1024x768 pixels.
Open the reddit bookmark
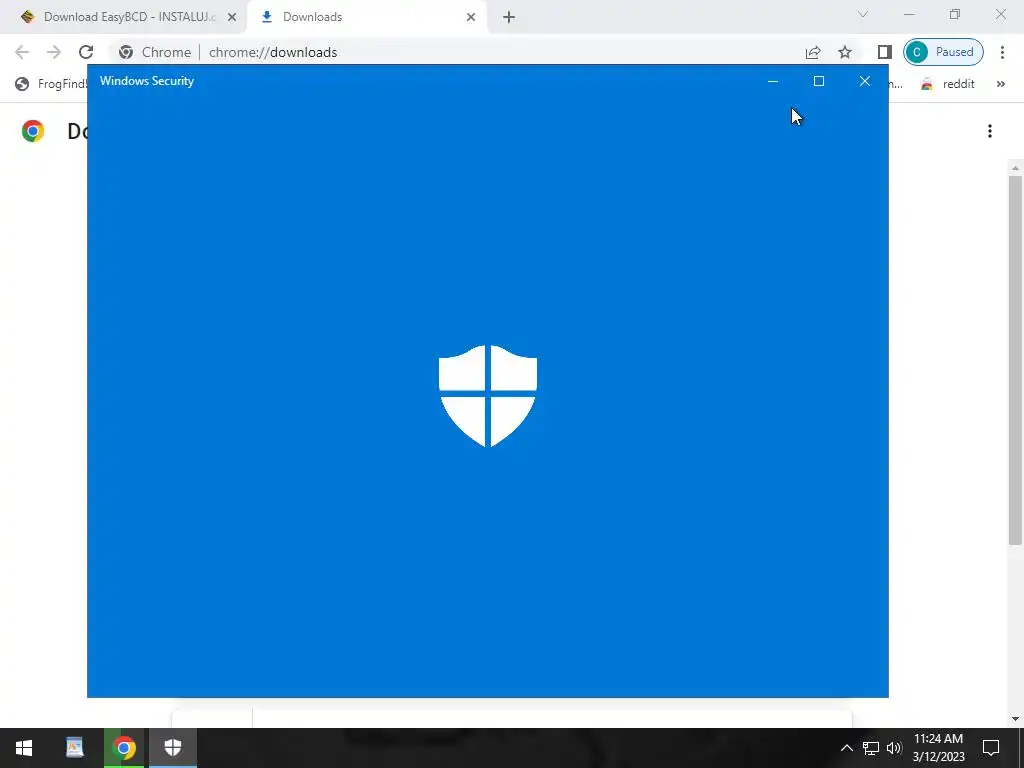pos(948,84)
